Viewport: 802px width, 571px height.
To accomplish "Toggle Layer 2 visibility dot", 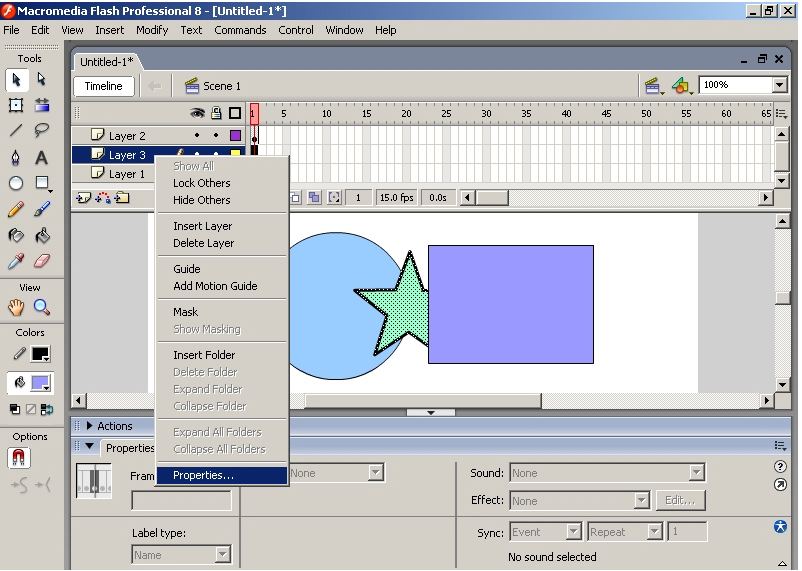I will pos(197,136).
